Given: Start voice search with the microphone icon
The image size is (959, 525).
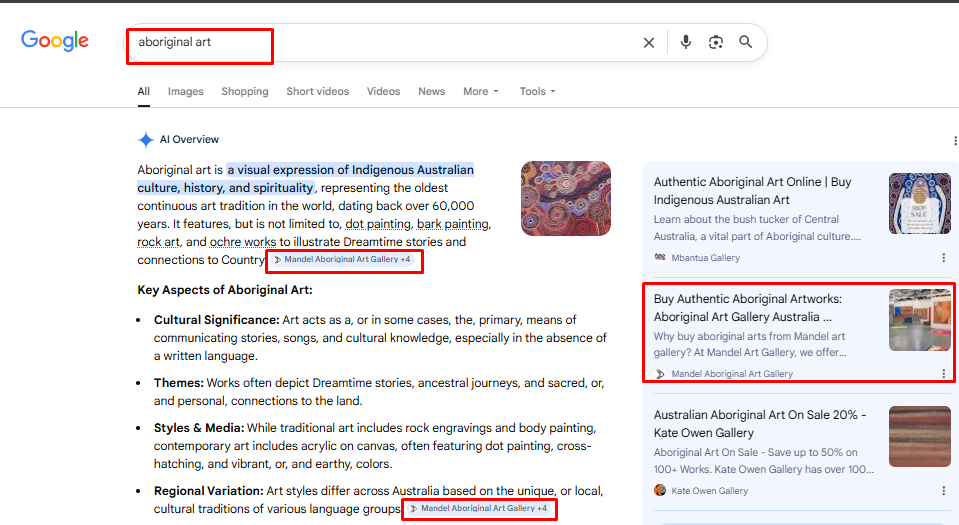Looking at the screenshot, I should click(686, 42).
